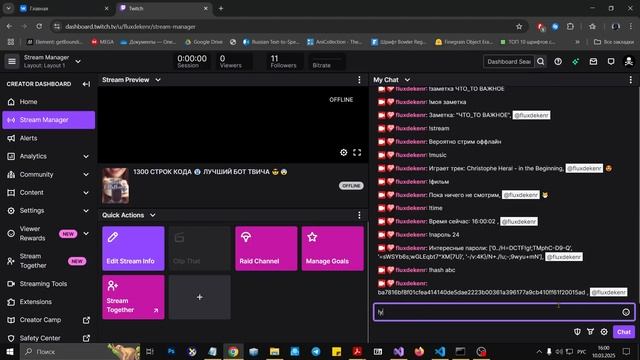
Task: Click the Raid Channel quick action
Action: tap(266, 249)
